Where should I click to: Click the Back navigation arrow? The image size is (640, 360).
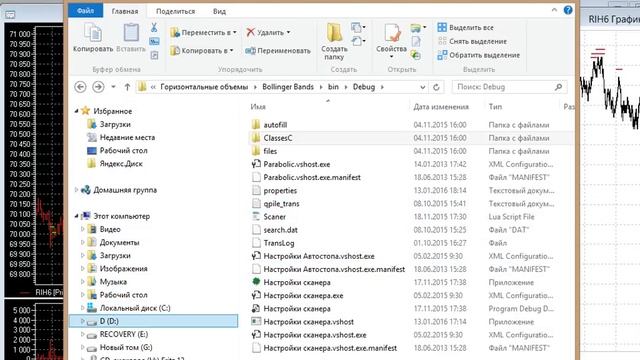(x=80, y=87)
